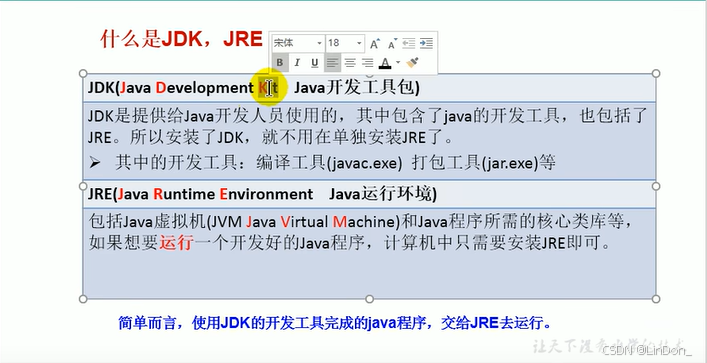707x363 pixels.
Task: Select the Format Painter brush icon
Action: click(412, 62)
